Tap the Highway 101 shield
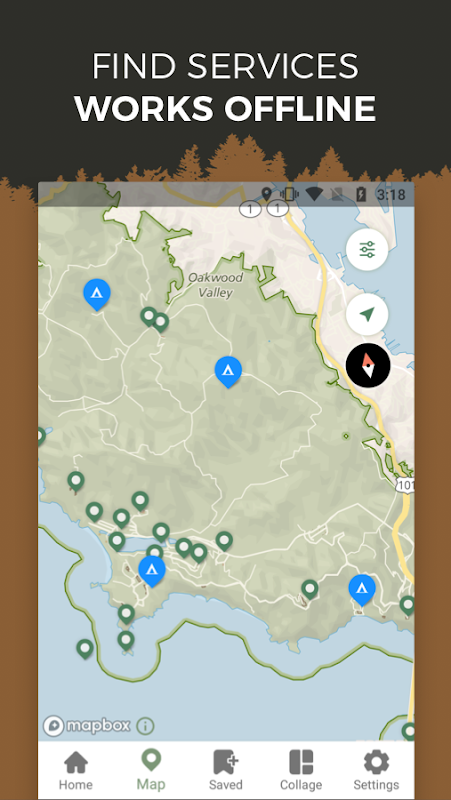The image size is (451, 800). pyautogui.click(x=405, y=485)
